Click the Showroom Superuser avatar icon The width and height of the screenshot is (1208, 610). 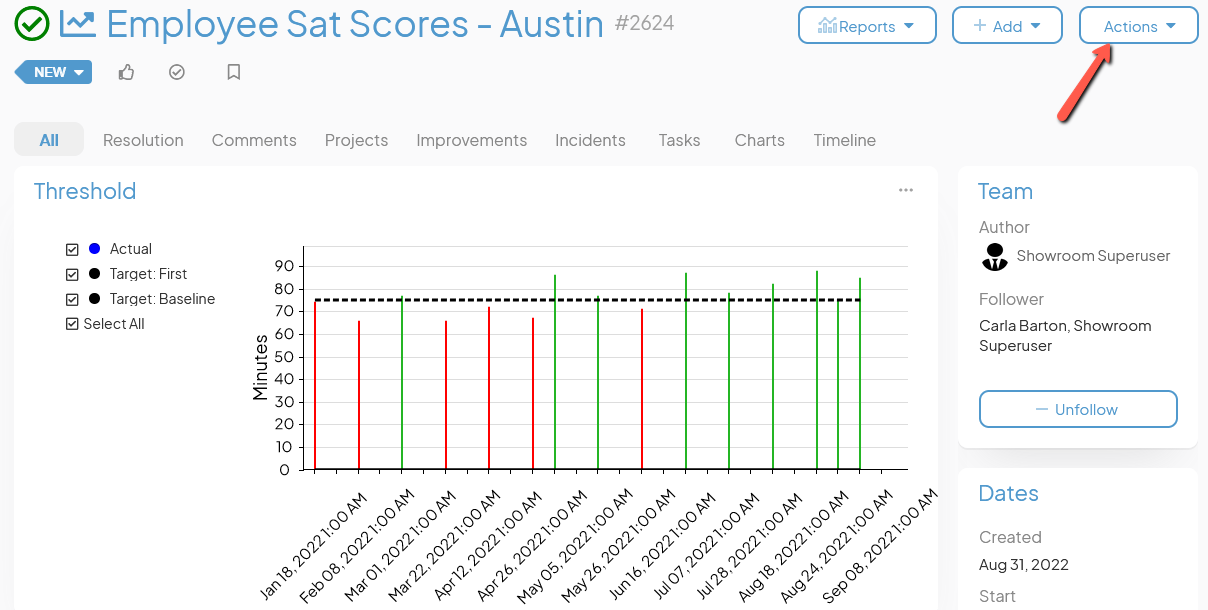[994, 257]
